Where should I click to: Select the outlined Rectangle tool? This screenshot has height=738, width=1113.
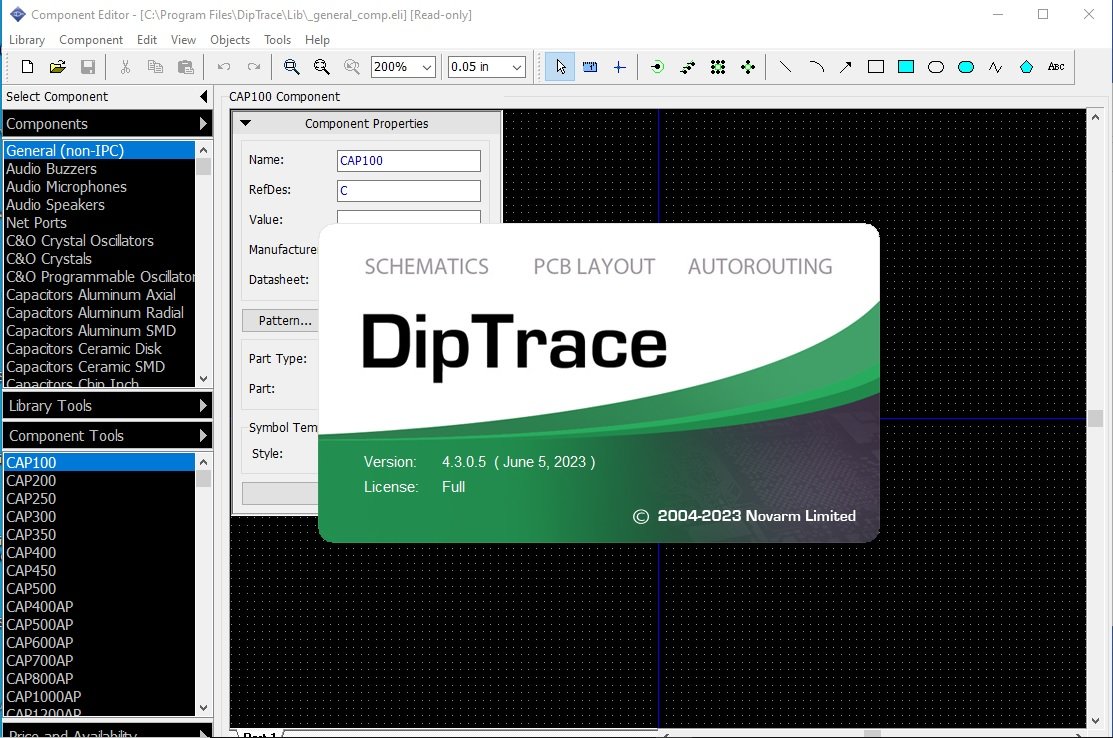point(876,67)
